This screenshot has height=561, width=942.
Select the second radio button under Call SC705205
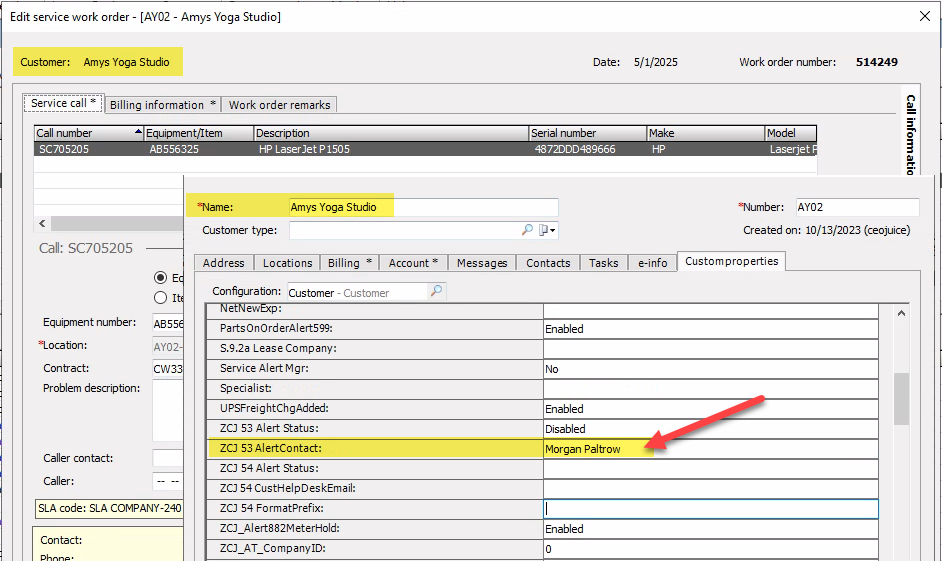point(160,297)
